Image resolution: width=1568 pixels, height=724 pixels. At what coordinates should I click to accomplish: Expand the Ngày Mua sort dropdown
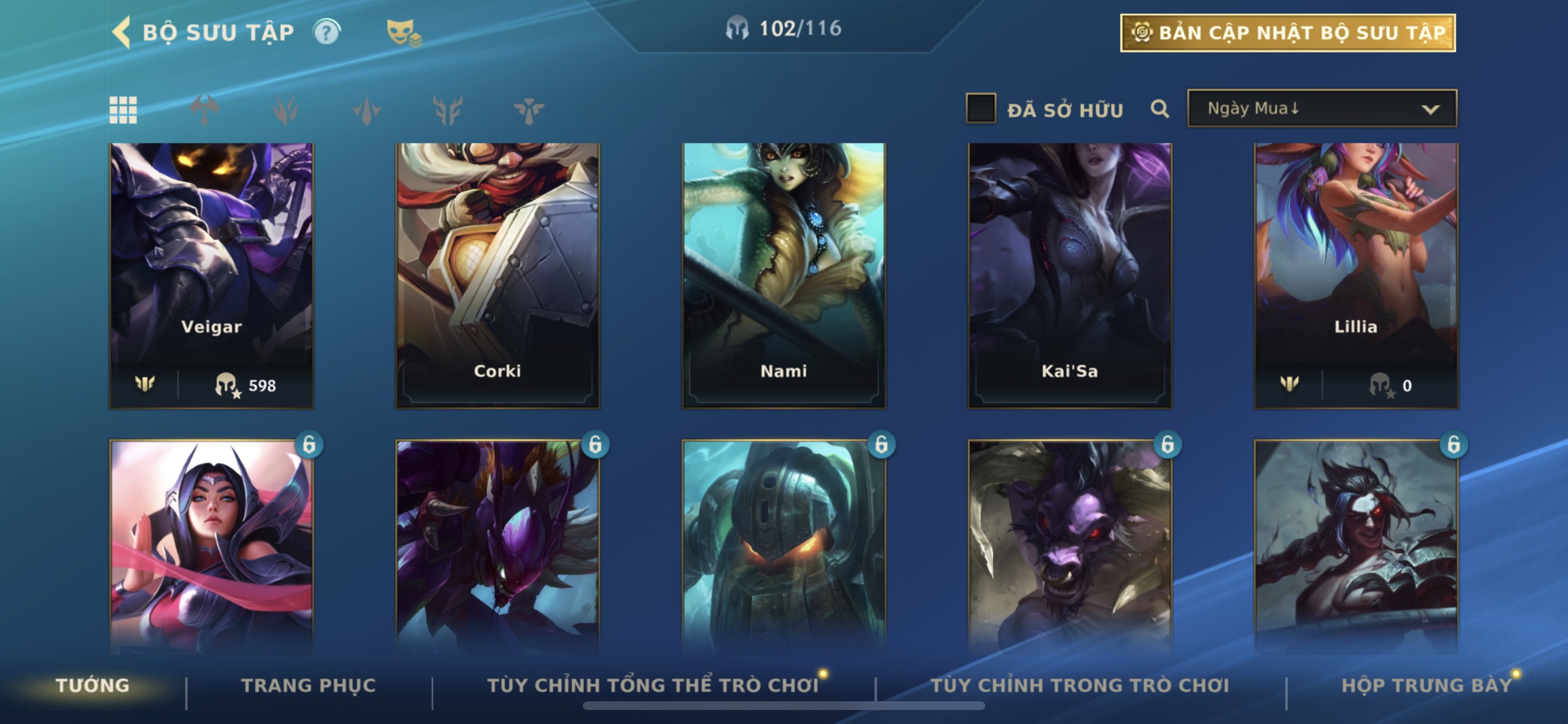(1322, 108)
